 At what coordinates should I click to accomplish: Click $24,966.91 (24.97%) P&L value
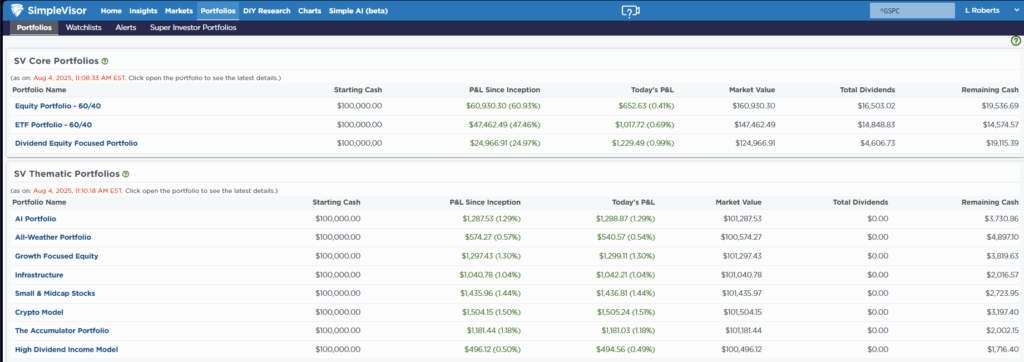[505, 143]
